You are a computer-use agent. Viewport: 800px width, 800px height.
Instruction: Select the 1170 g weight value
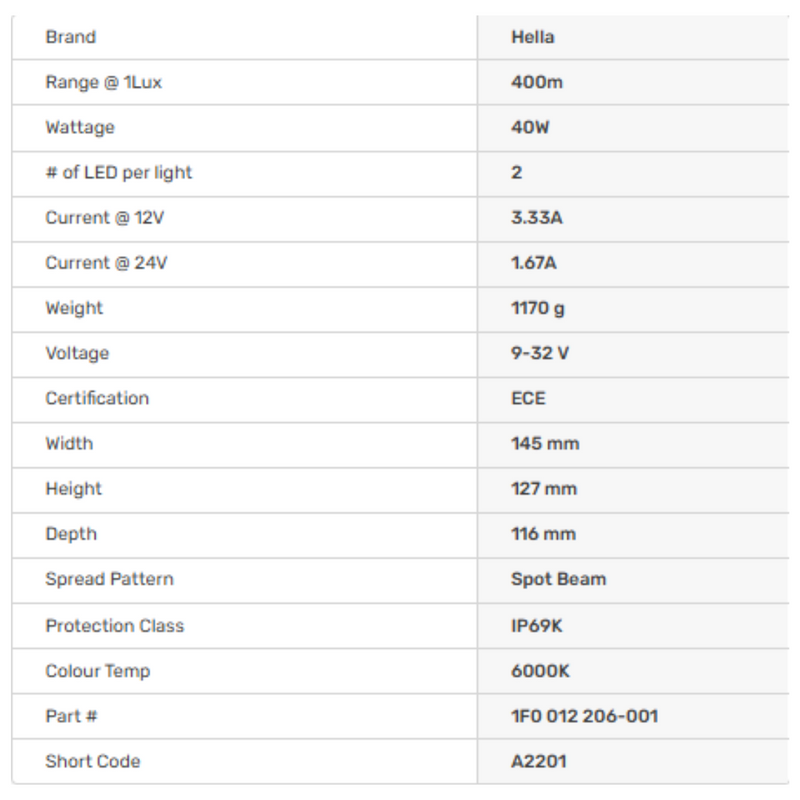tap(538, 308)
